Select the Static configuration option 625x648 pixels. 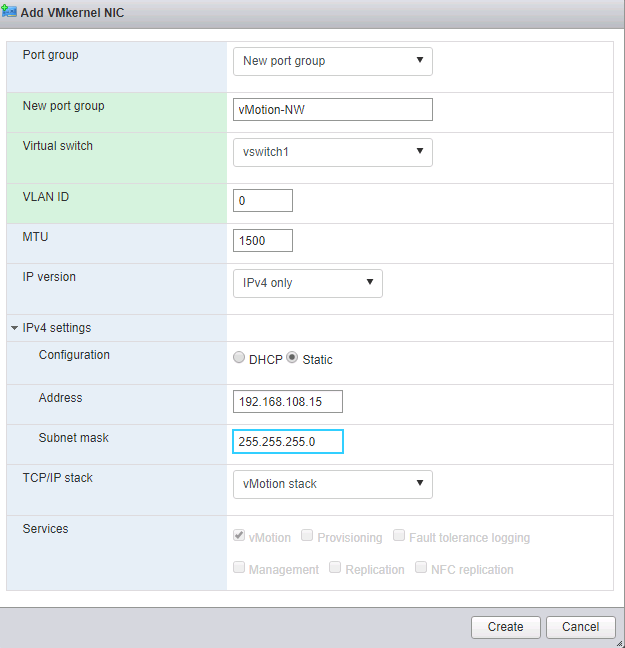pos(293,358)
